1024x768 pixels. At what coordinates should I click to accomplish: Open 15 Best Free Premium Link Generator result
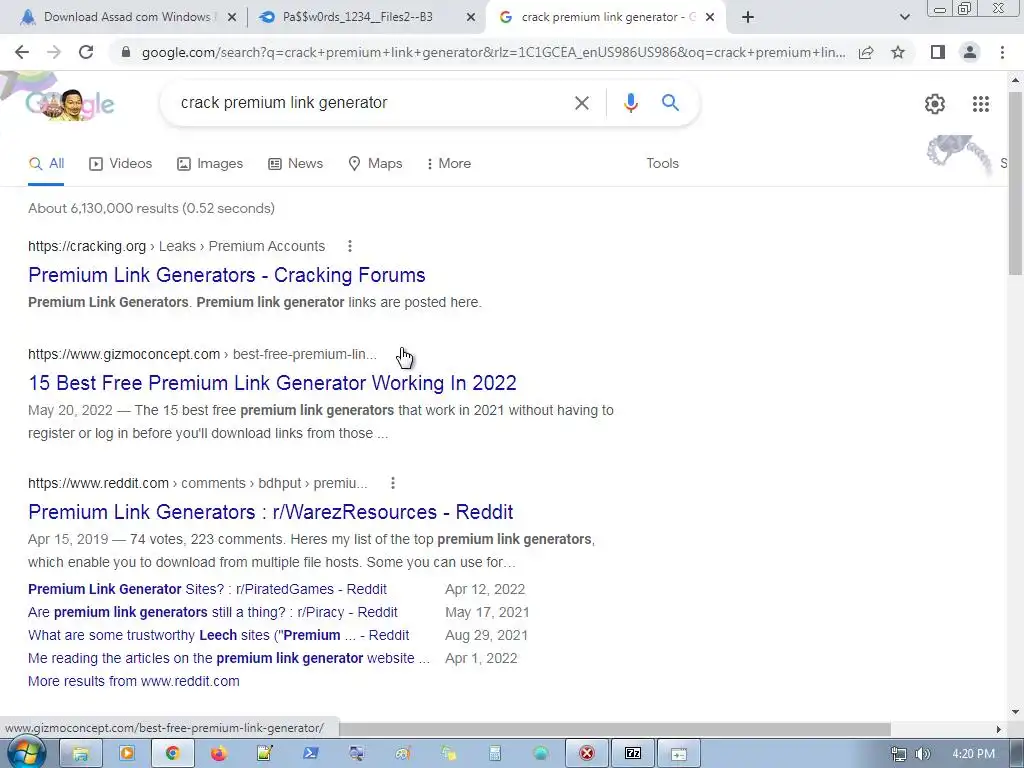272,383
